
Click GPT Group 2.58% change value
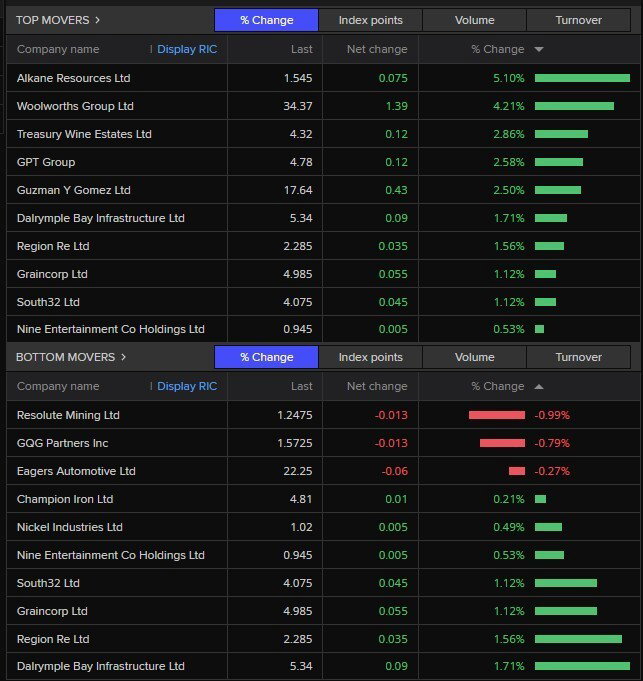tap(509, 162)
